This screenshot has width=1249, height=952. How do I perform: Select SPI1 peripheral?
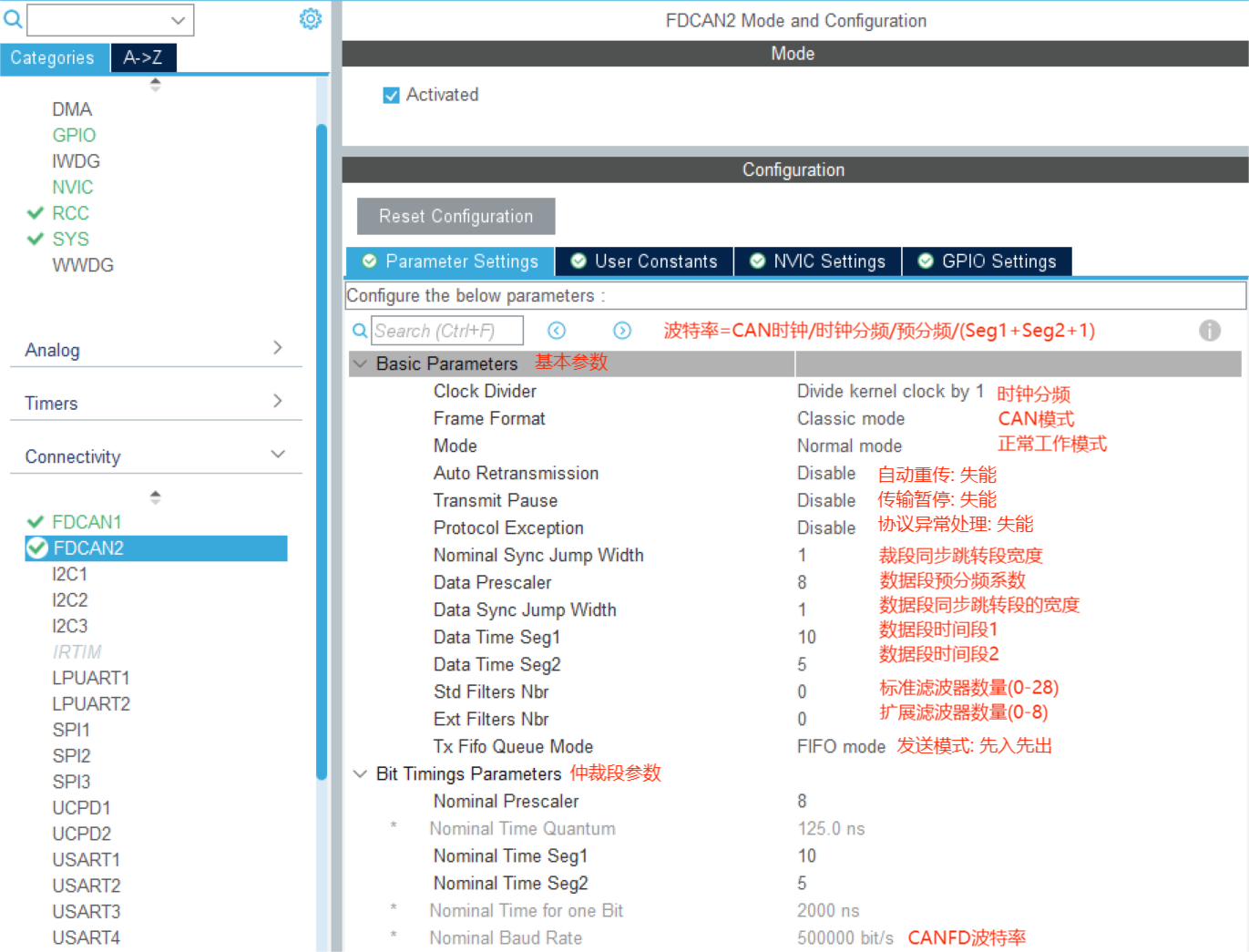tap(71, 730)
